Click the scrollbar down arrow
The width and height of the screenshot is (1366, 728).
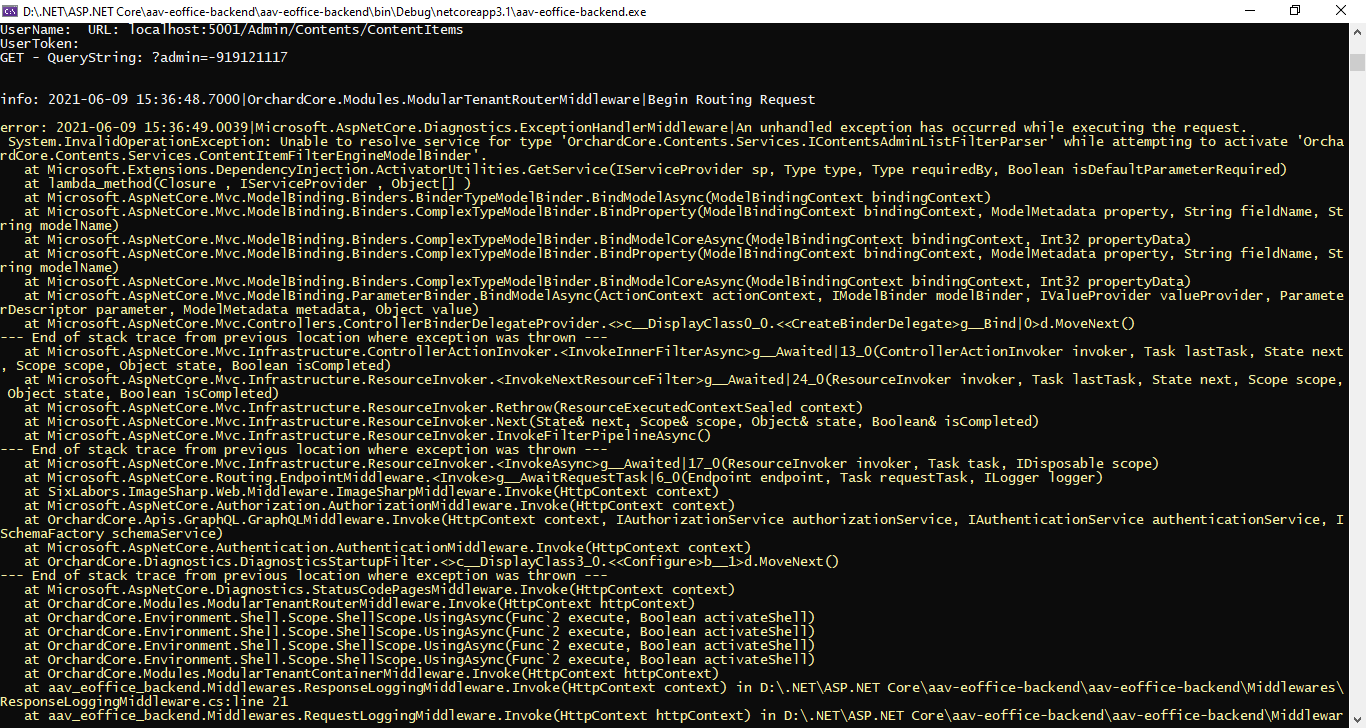pyautogui.click(x=1358, y=719)
